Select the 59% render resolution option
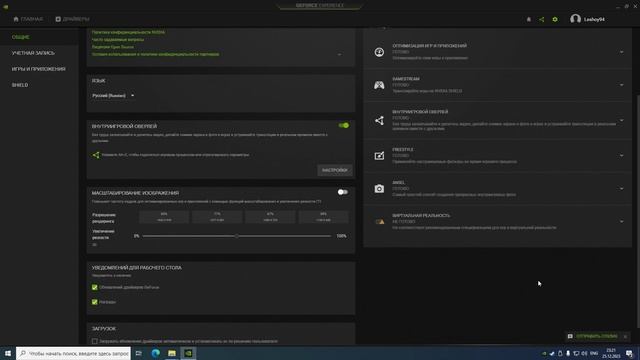Viewport: 640px width, 360px height. [x=323, y=217]
